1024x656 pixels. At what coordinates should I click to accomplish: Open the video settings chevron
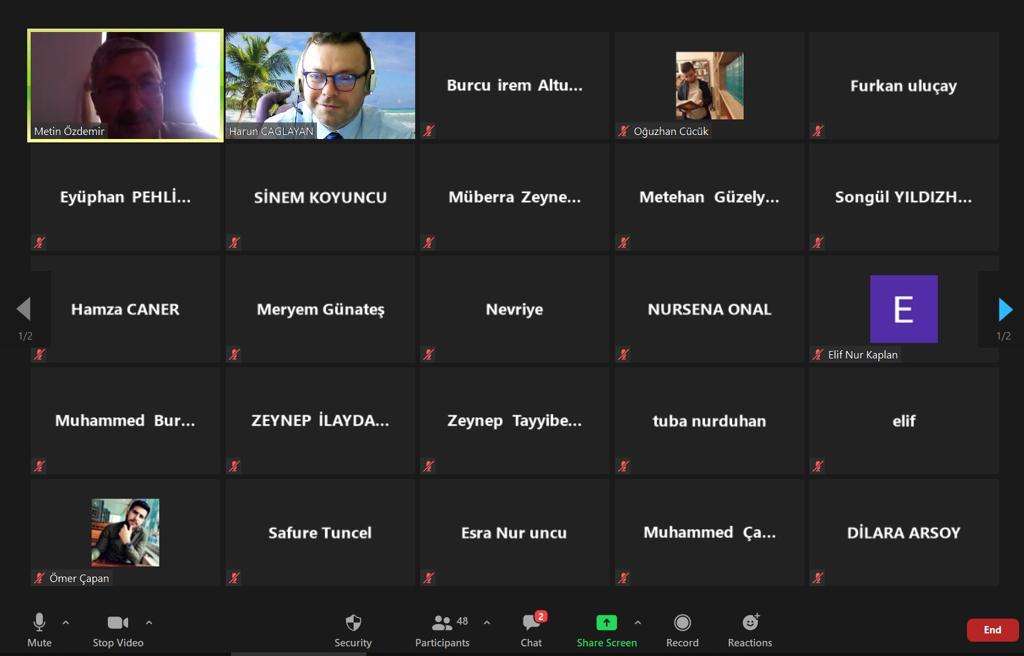point(148,620)
